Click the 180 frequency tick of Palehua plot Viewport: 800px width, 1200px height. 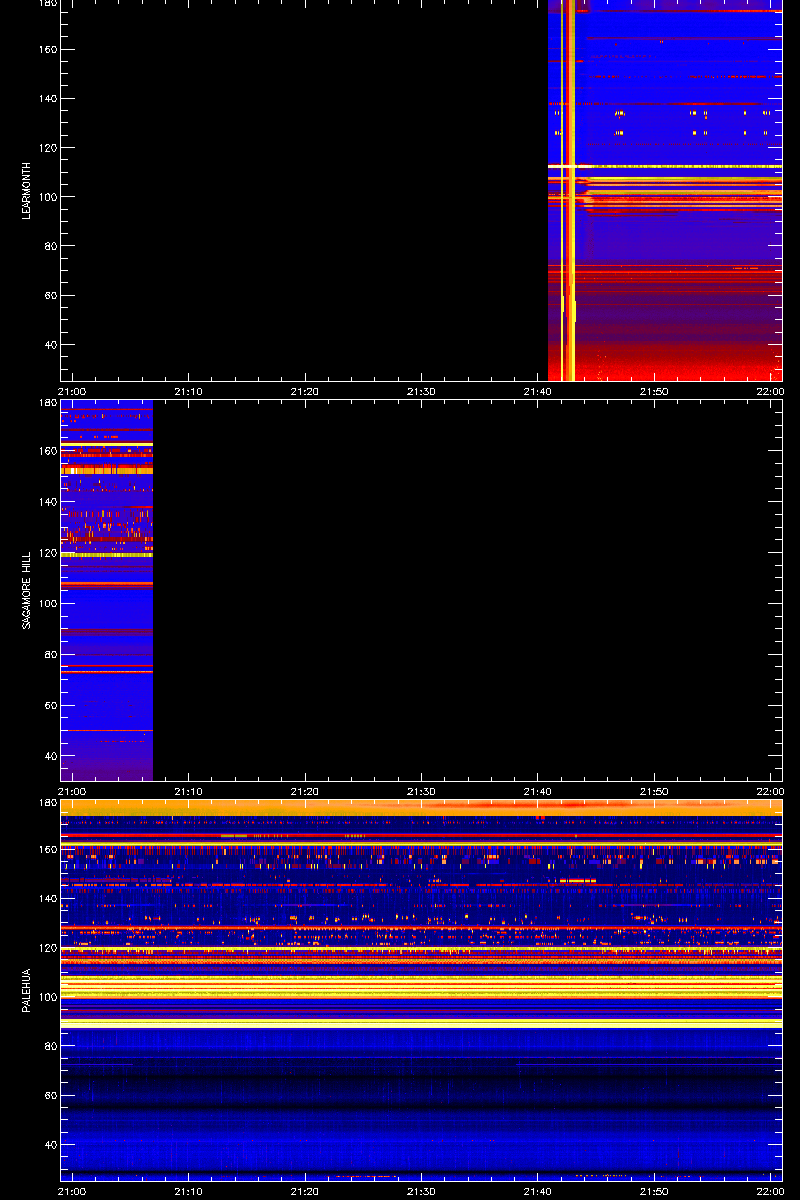tap(48, 803)
